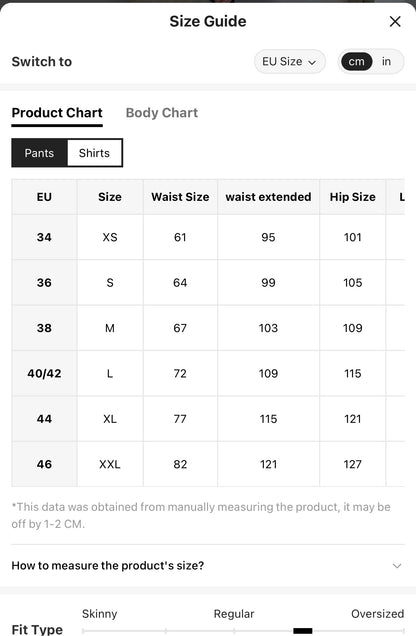Image resolution: width=416 pixels, height=636 pixels.
Task: Show the Shirts size table
Action: (x=94, y=153)
